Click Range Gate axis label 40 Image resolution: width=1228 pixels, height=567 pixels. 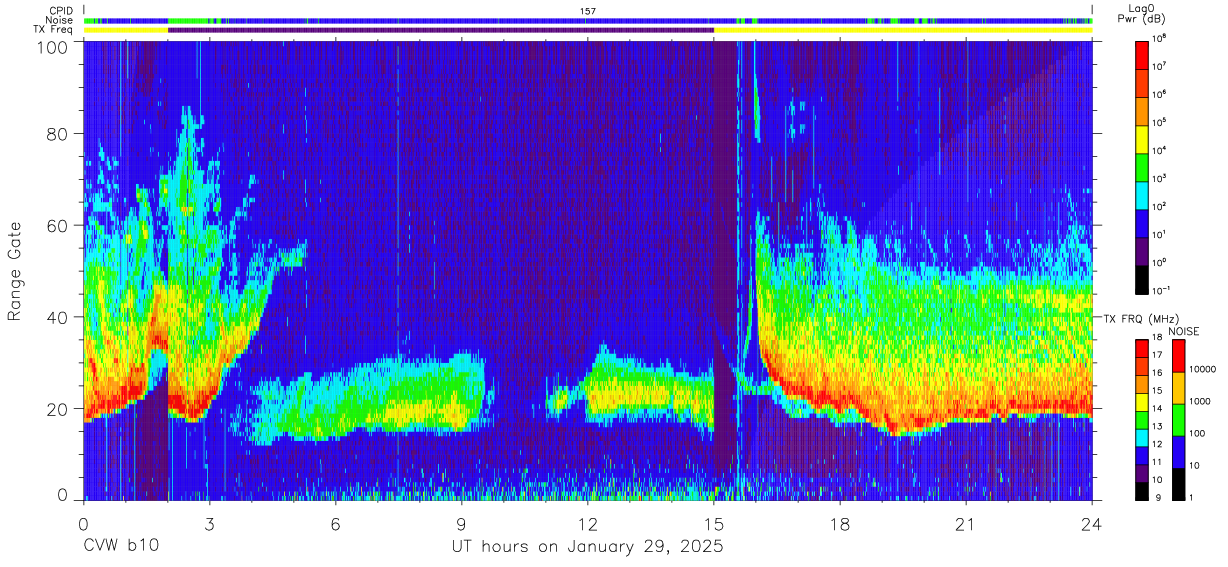click(x=59, y=317)
